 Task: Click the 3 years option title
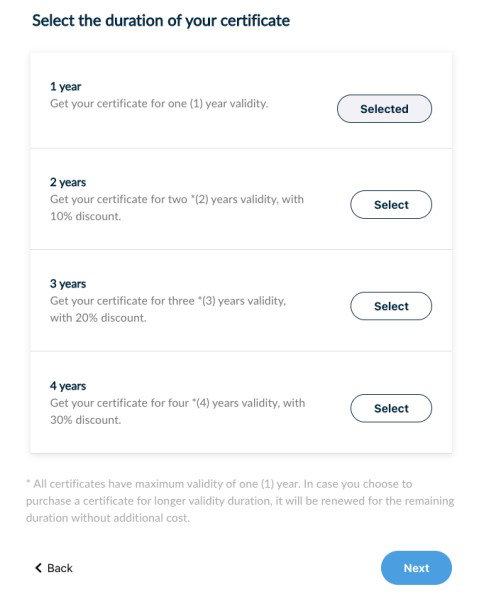point(68,284)
